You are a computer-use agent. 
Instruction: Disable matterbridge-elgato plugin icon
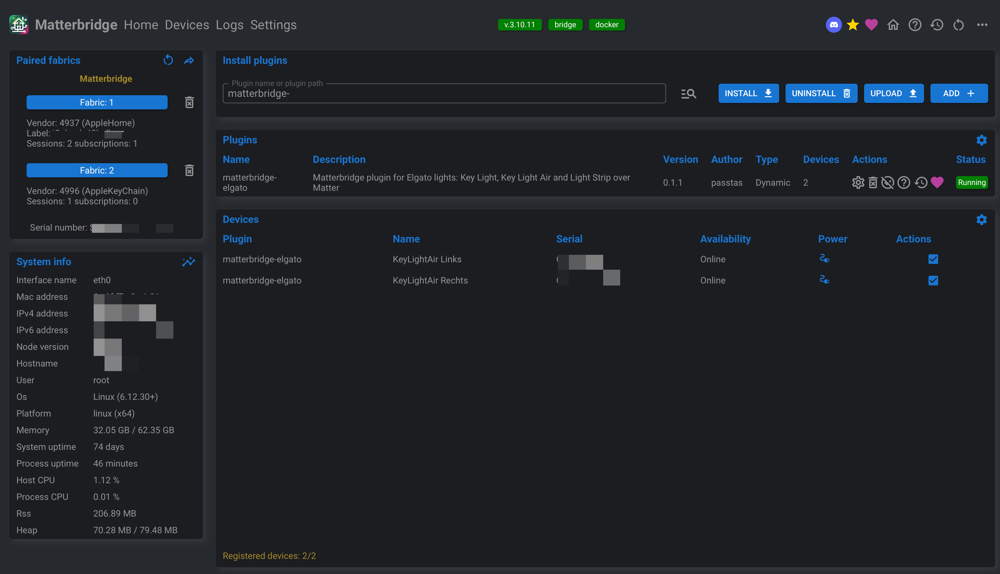coord(887,182)
